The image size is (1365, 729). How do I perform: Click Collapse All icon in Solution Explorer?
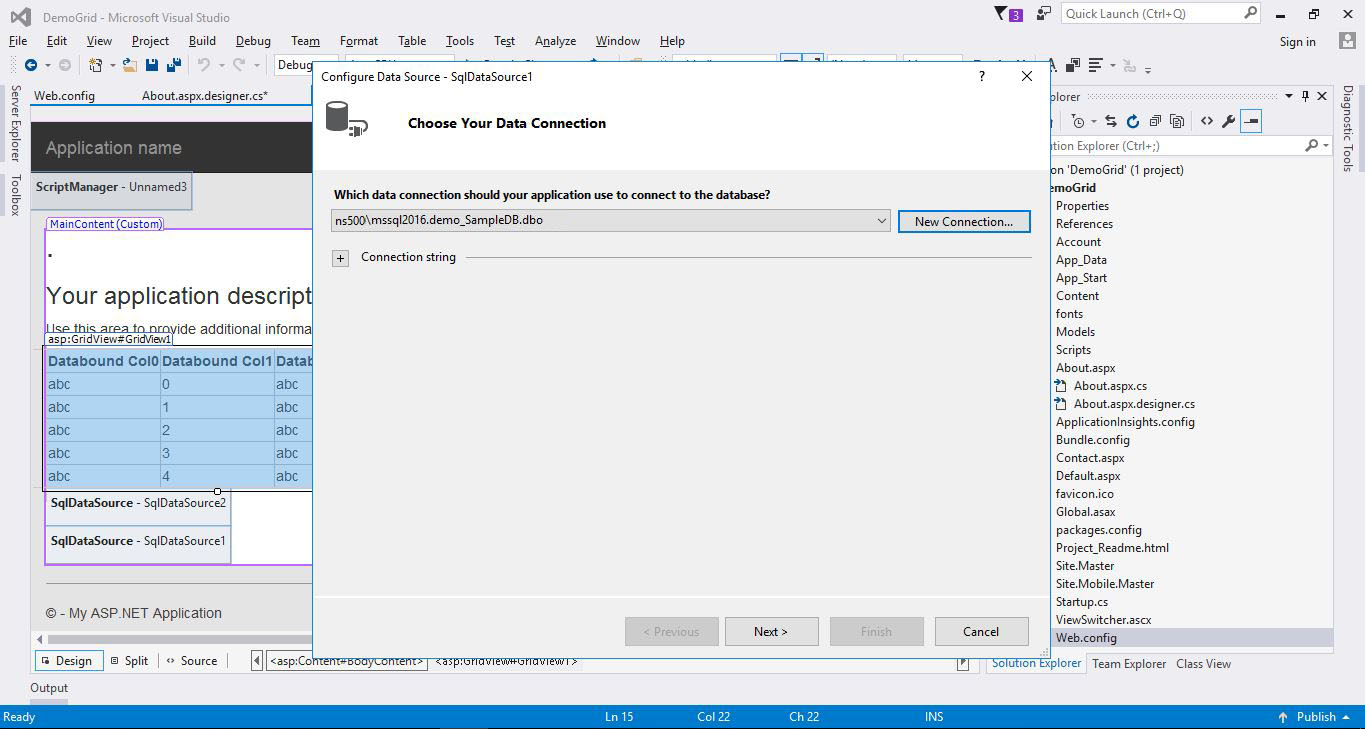[x=1155, y=121]
